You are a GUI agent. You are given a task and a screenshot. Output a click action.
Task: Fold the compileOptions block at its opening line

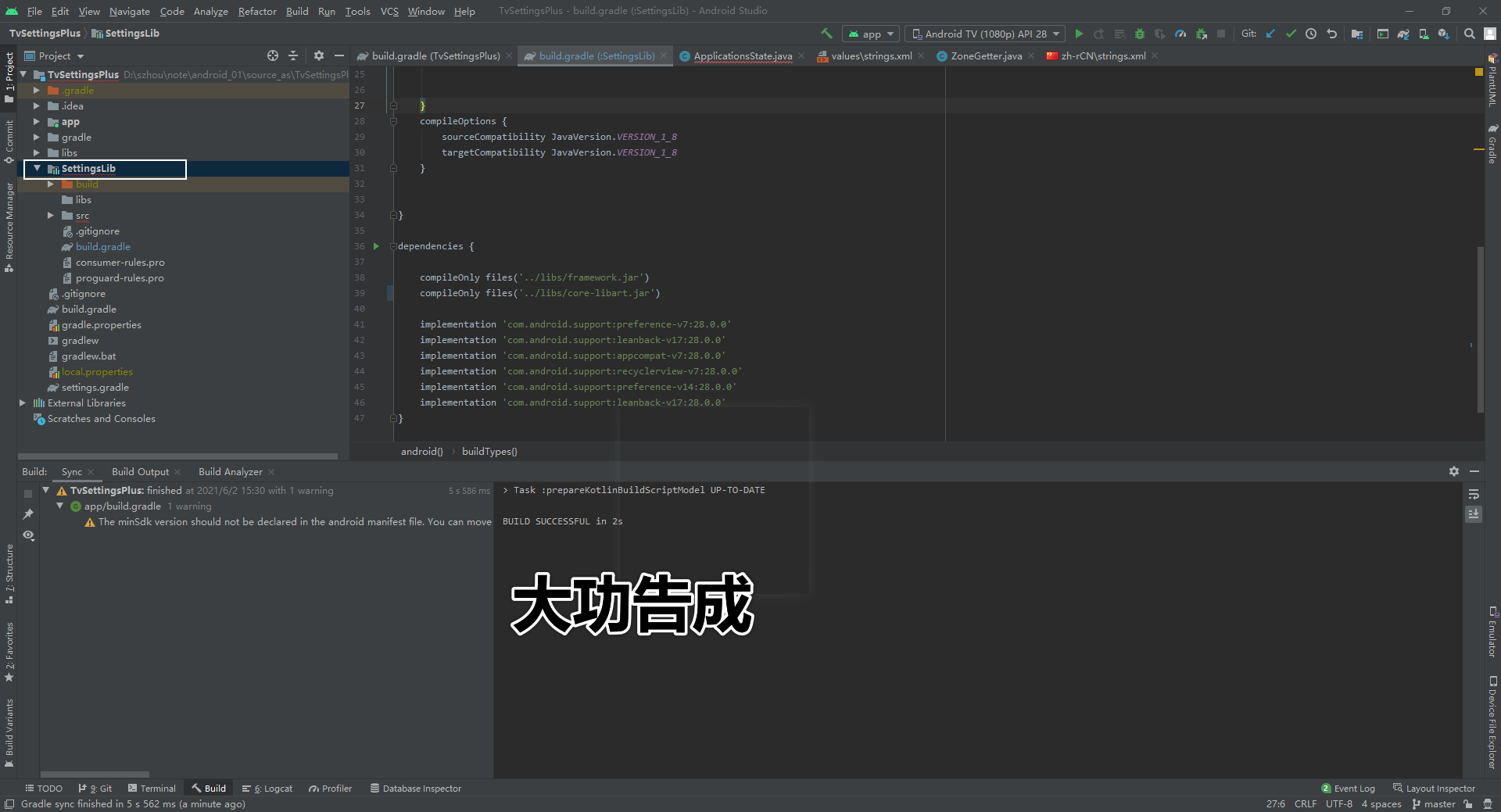tap(393, 121)
